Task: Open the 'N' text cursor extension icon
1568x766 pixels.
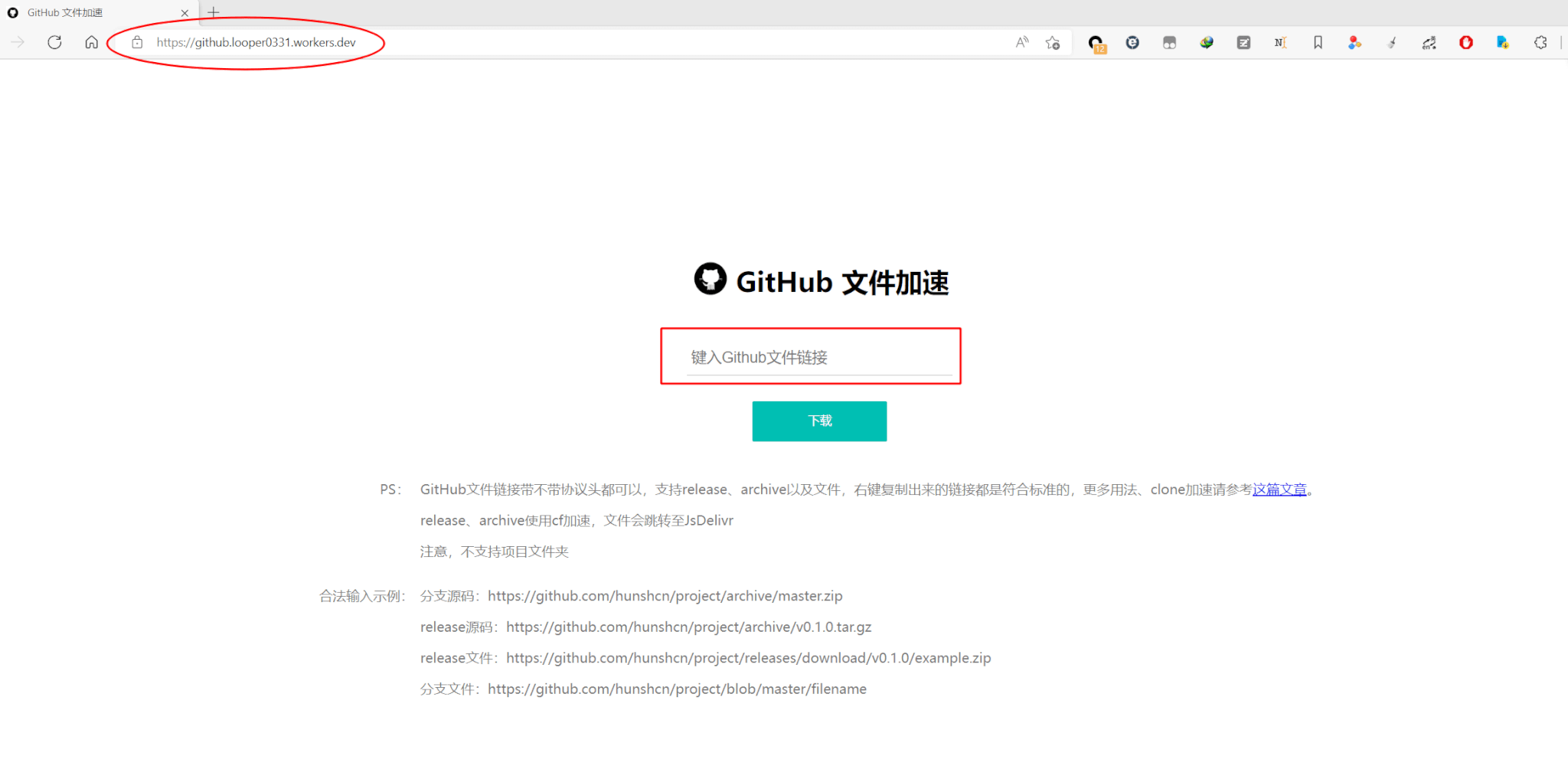Action: click(1280, 43)
